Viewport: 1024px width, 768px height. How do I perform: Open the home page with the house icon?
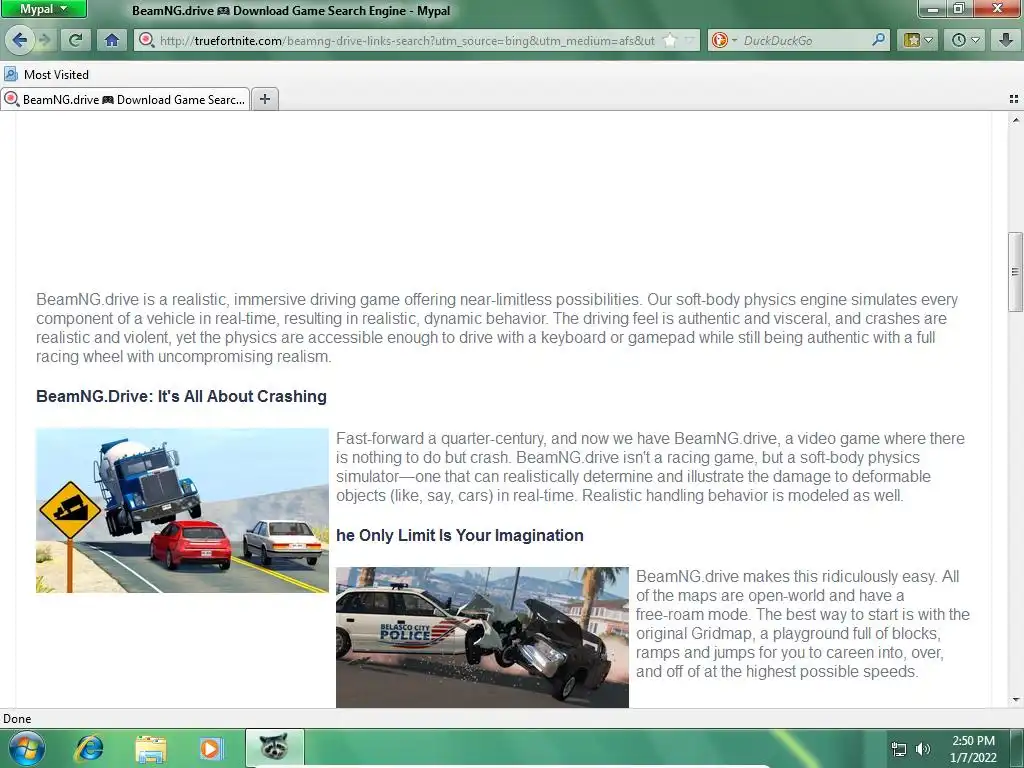[112, 40]
